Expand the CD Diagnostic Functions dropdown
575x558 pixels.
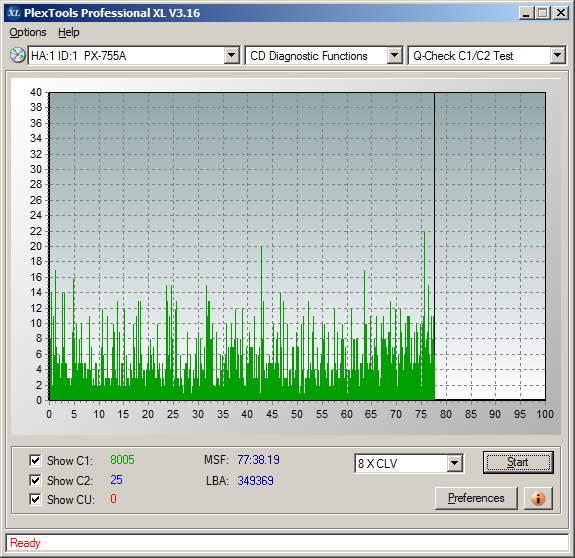click(395, 56)
